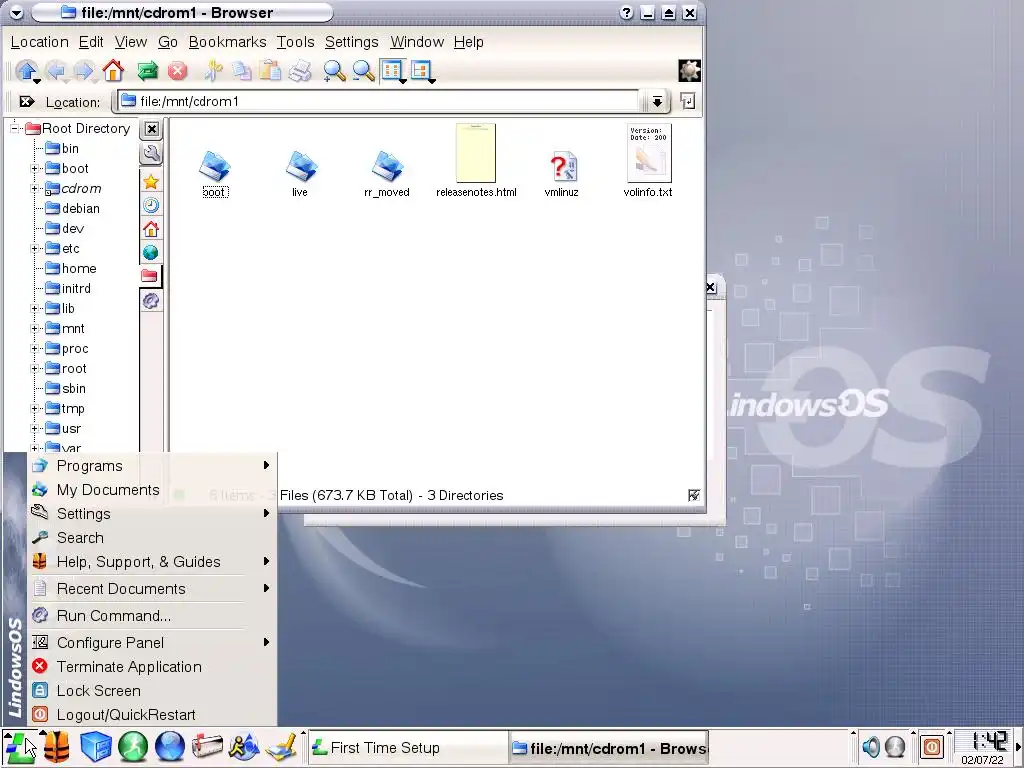Expand the cdrom tree folder
Image resolution: width=1024 pixels, height=768 pixels.
[34, 189]
